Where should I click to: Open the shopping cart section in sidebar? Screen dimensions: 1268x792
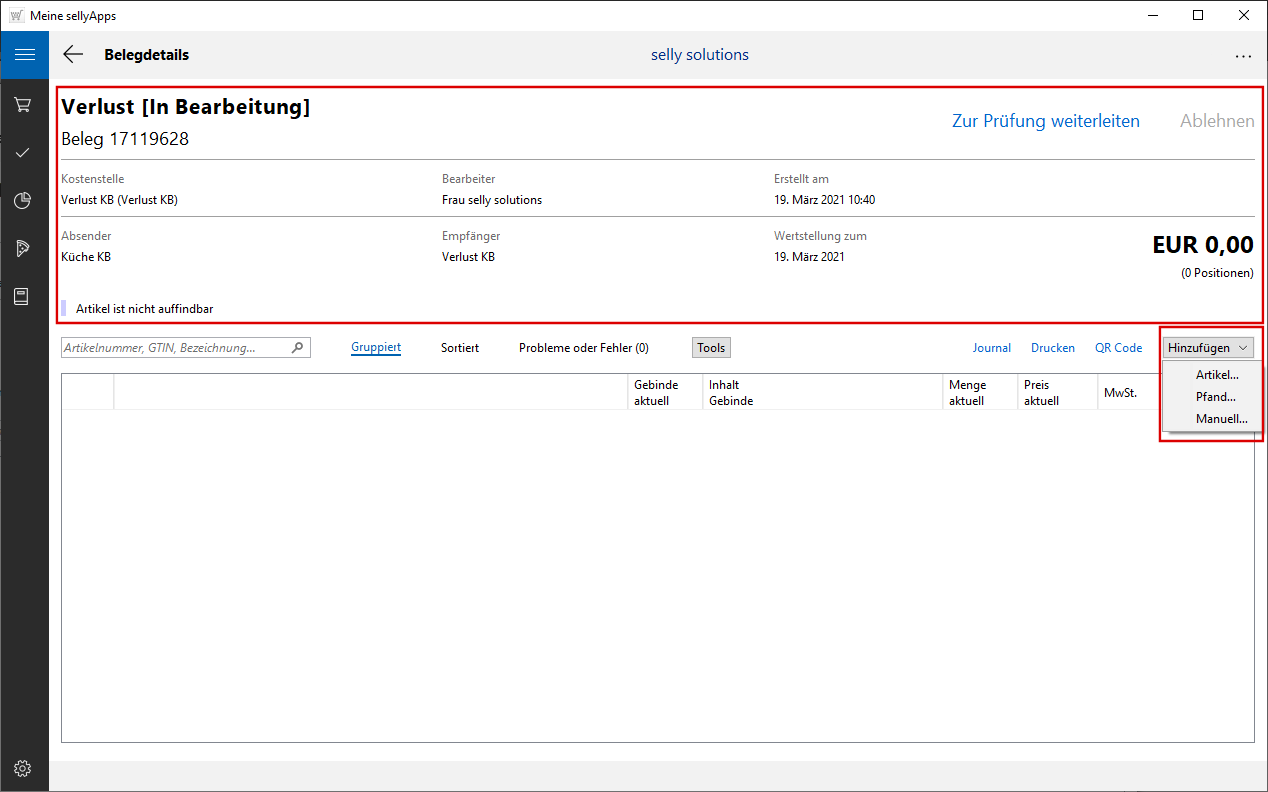click(x=23, y=105)
